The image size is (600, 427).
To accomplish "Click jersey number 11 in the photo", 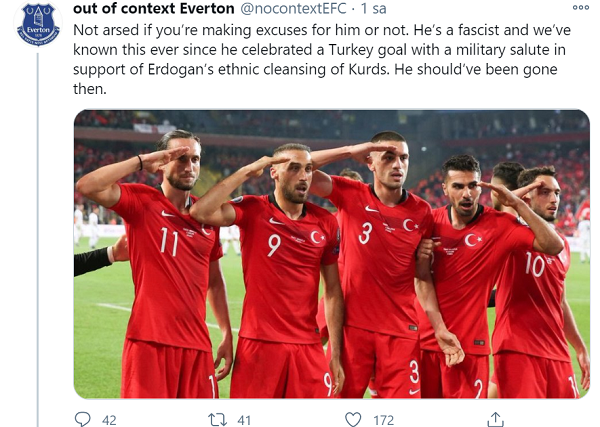I will pos(169,243).
